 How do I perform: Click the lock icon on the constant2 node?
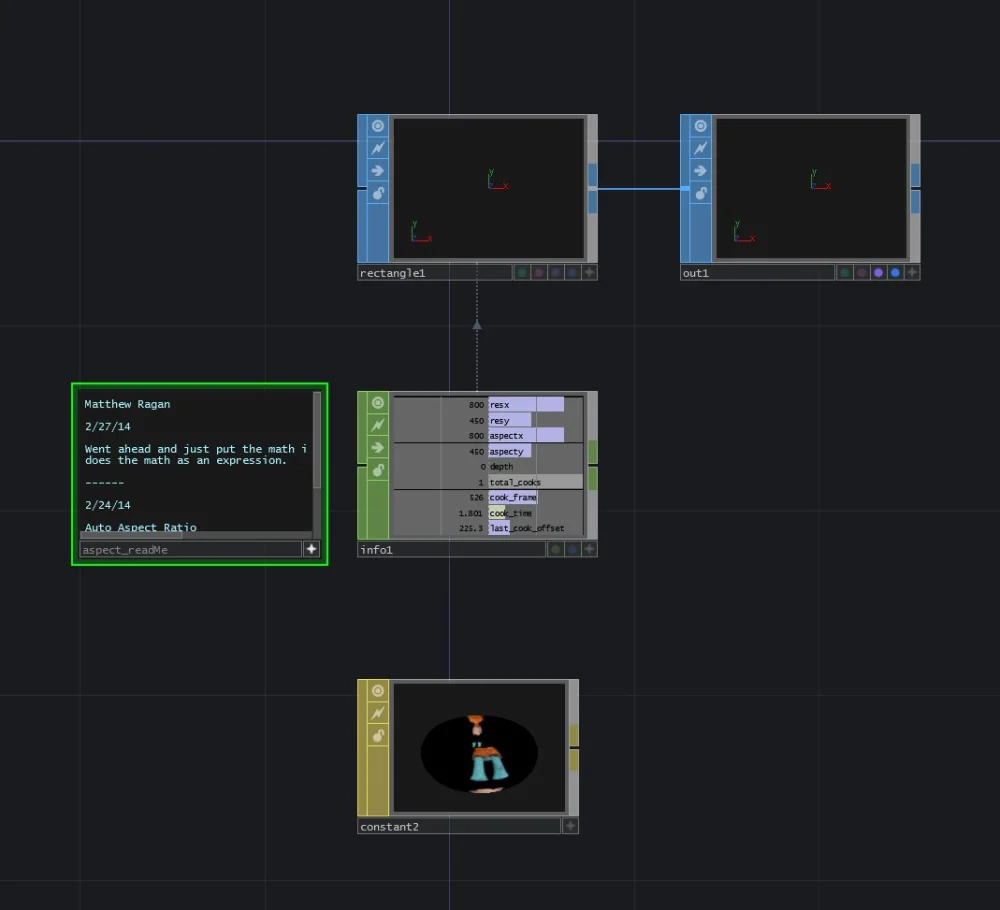(378, 735)
